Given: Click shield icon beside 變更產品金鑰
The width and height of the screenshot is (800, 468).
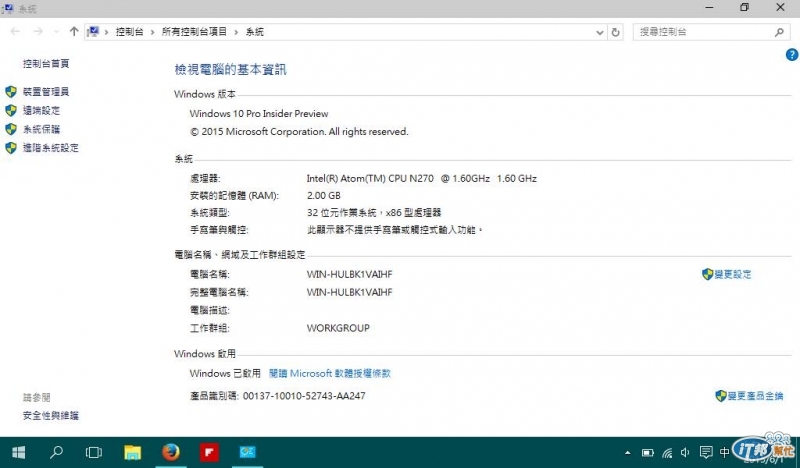Looking at the screenshot, I should point(721,396).
